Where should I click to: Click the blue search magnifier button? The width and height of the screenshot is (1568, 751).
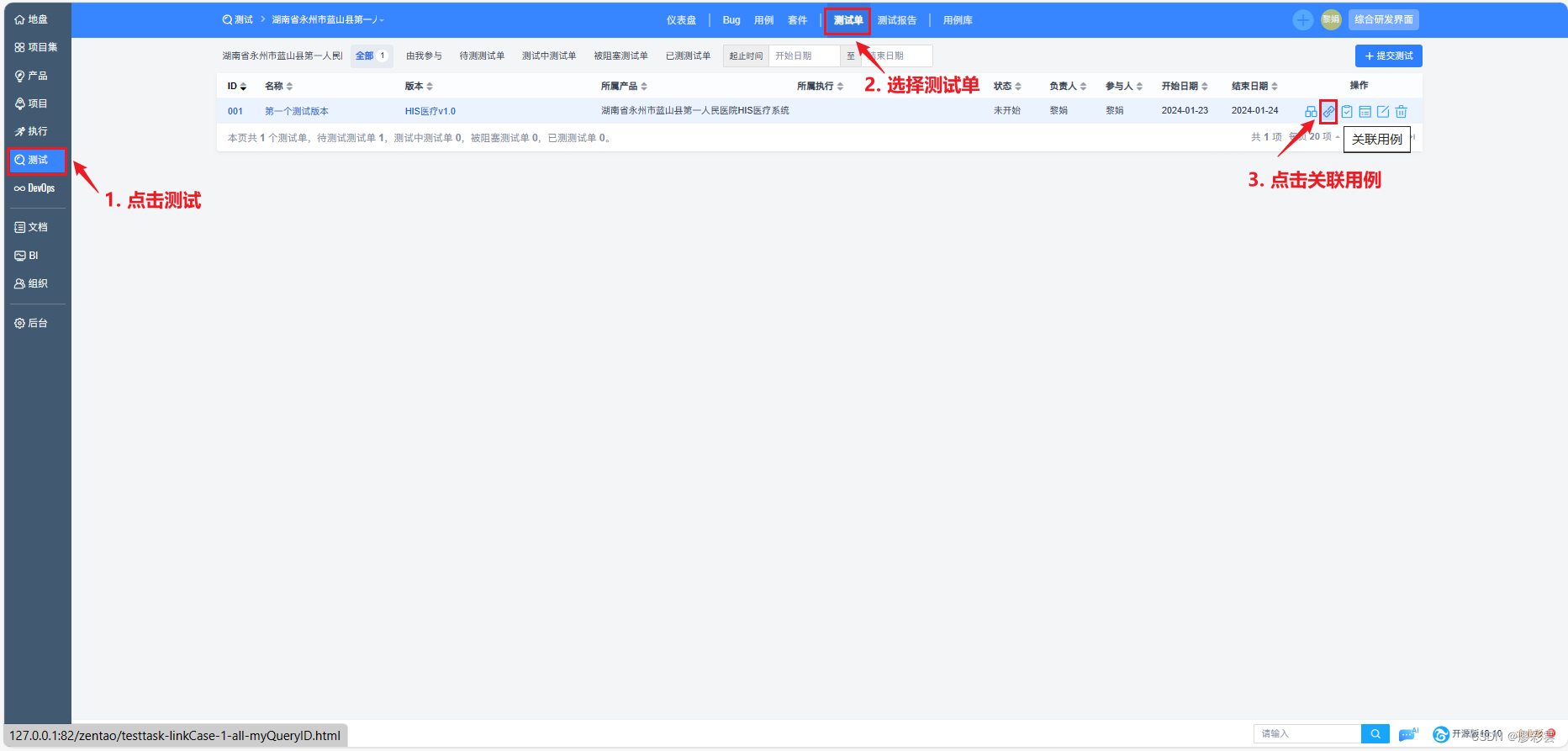[1375, 734]
